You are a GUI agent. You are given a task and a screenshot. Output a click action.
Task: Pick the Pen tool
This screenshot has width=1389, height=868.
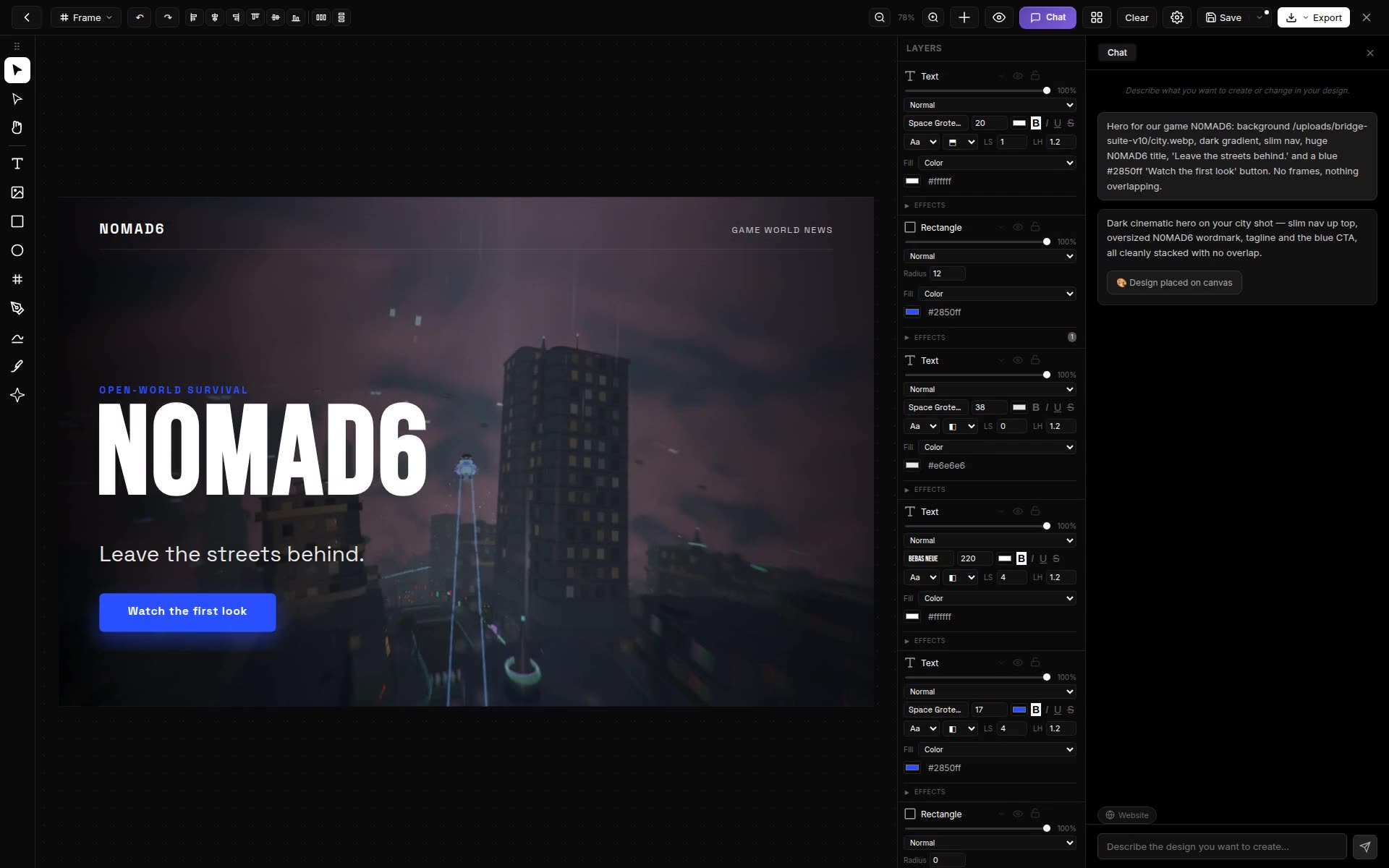coord(17,308)
